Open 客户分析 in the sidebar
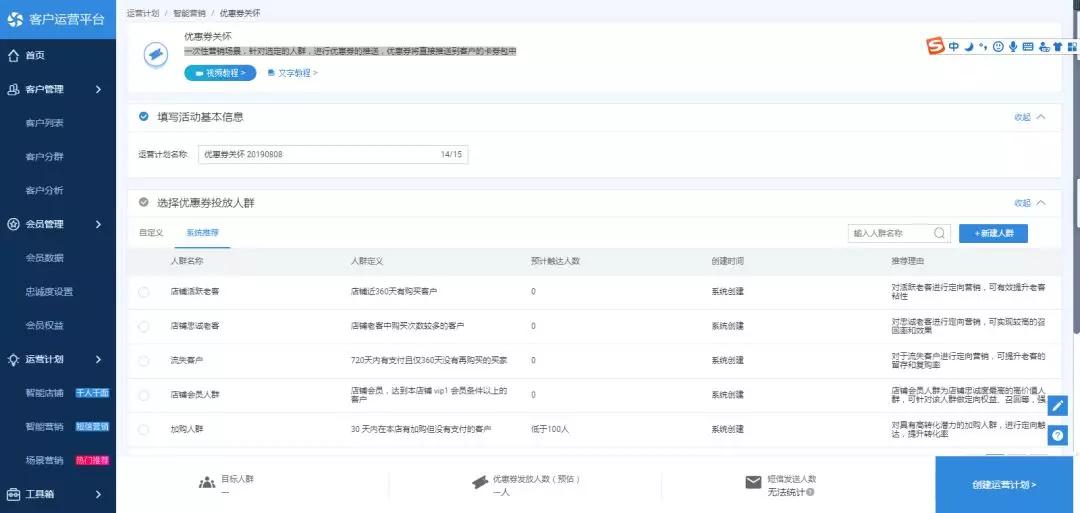Viewport: 1080px width, 513px height. tap(45, 191)
